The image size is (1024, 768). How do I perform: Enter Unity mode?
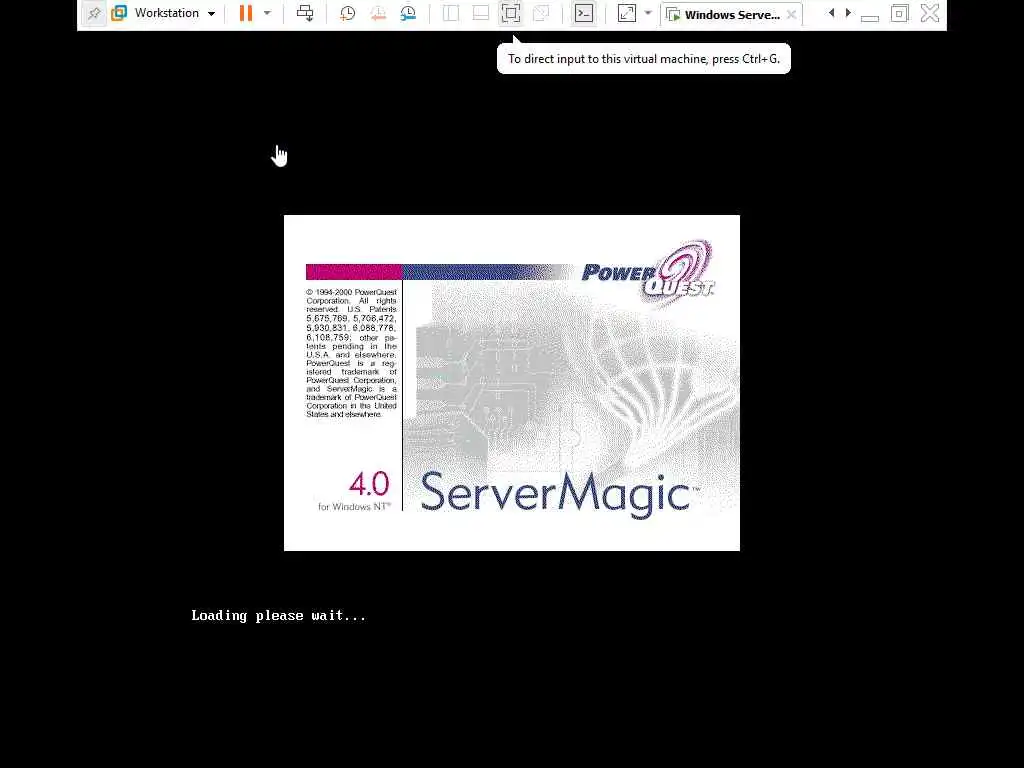[x=541, y=13]
